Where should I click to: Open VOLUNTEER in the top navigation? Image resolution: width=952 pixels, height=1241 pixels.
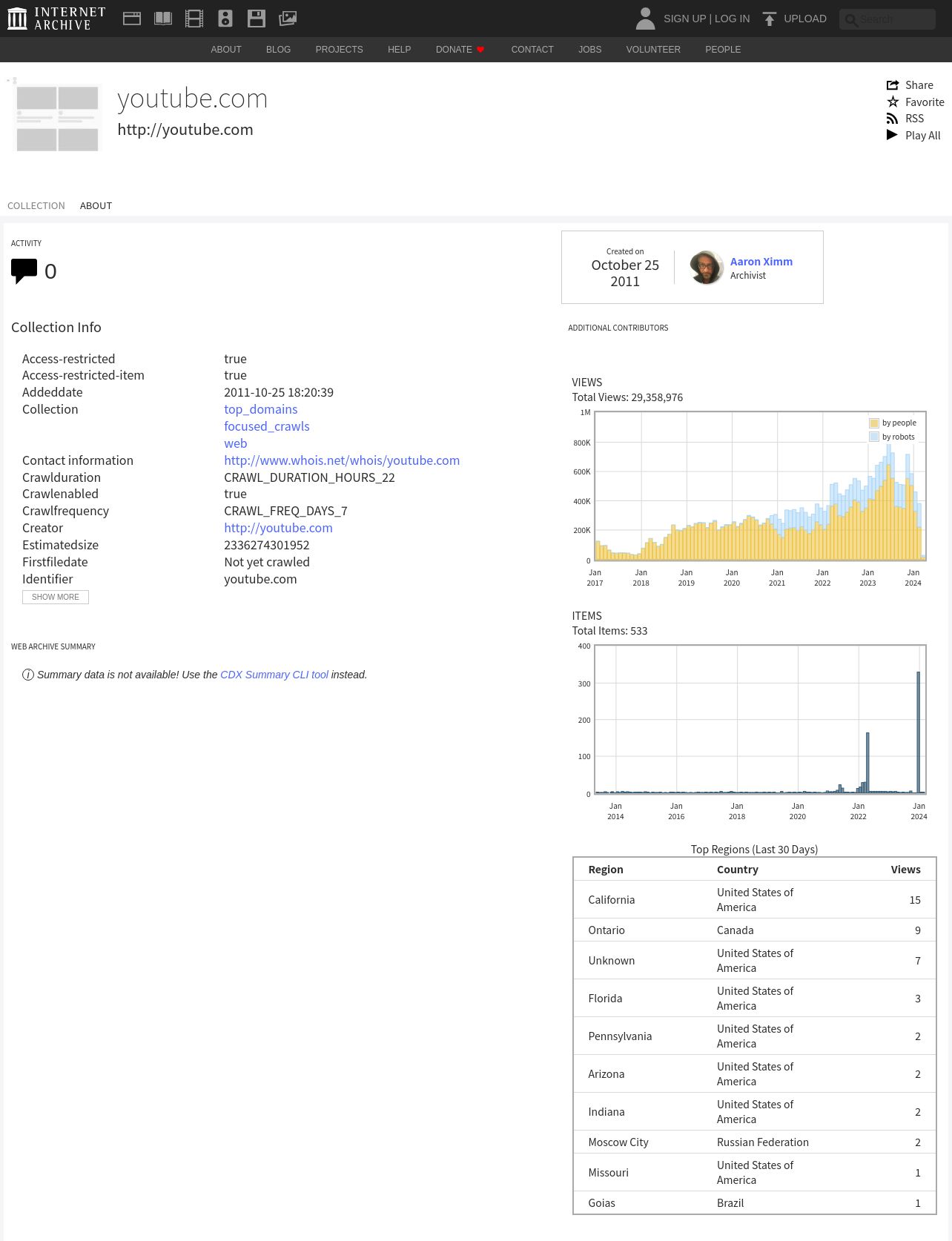(x=653, y=50)
